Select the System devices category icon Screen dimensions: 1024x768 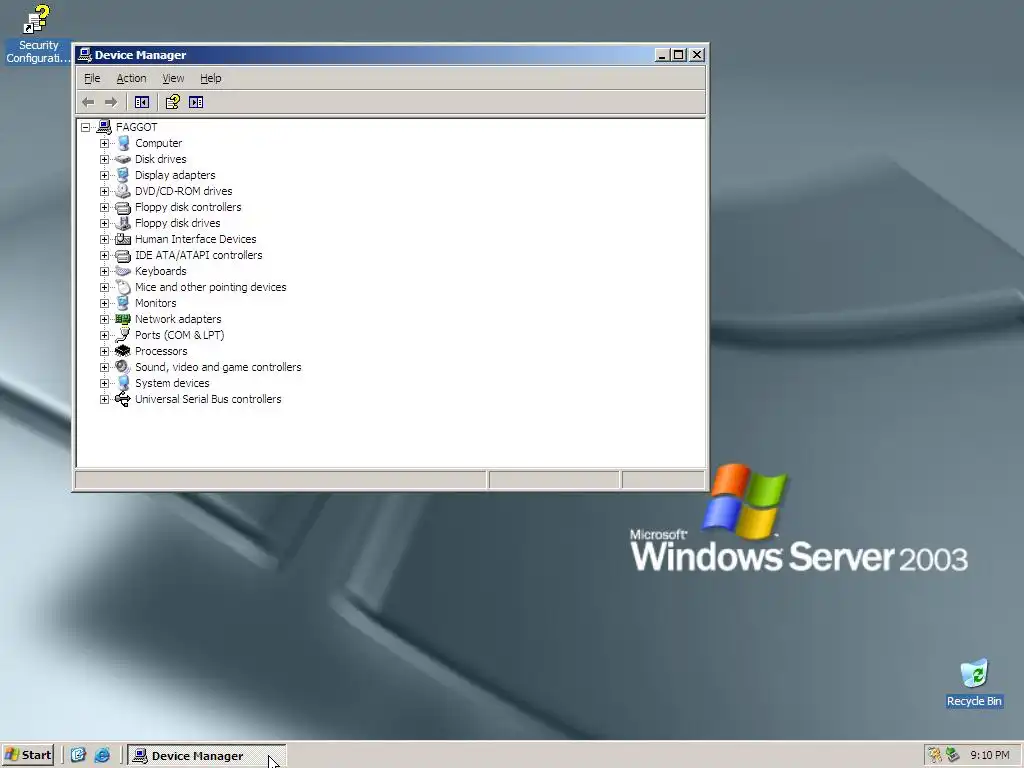[x=123, y=383]
